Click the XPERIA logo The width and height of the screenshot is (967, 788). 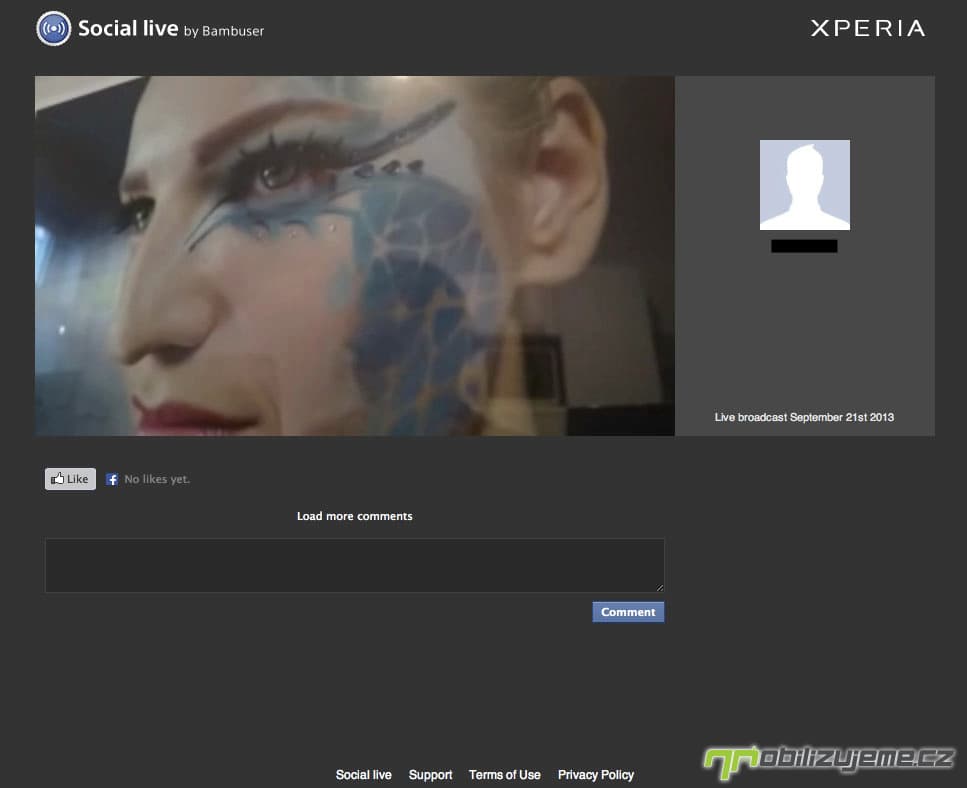pyautogui.click(x=868, y=28)
